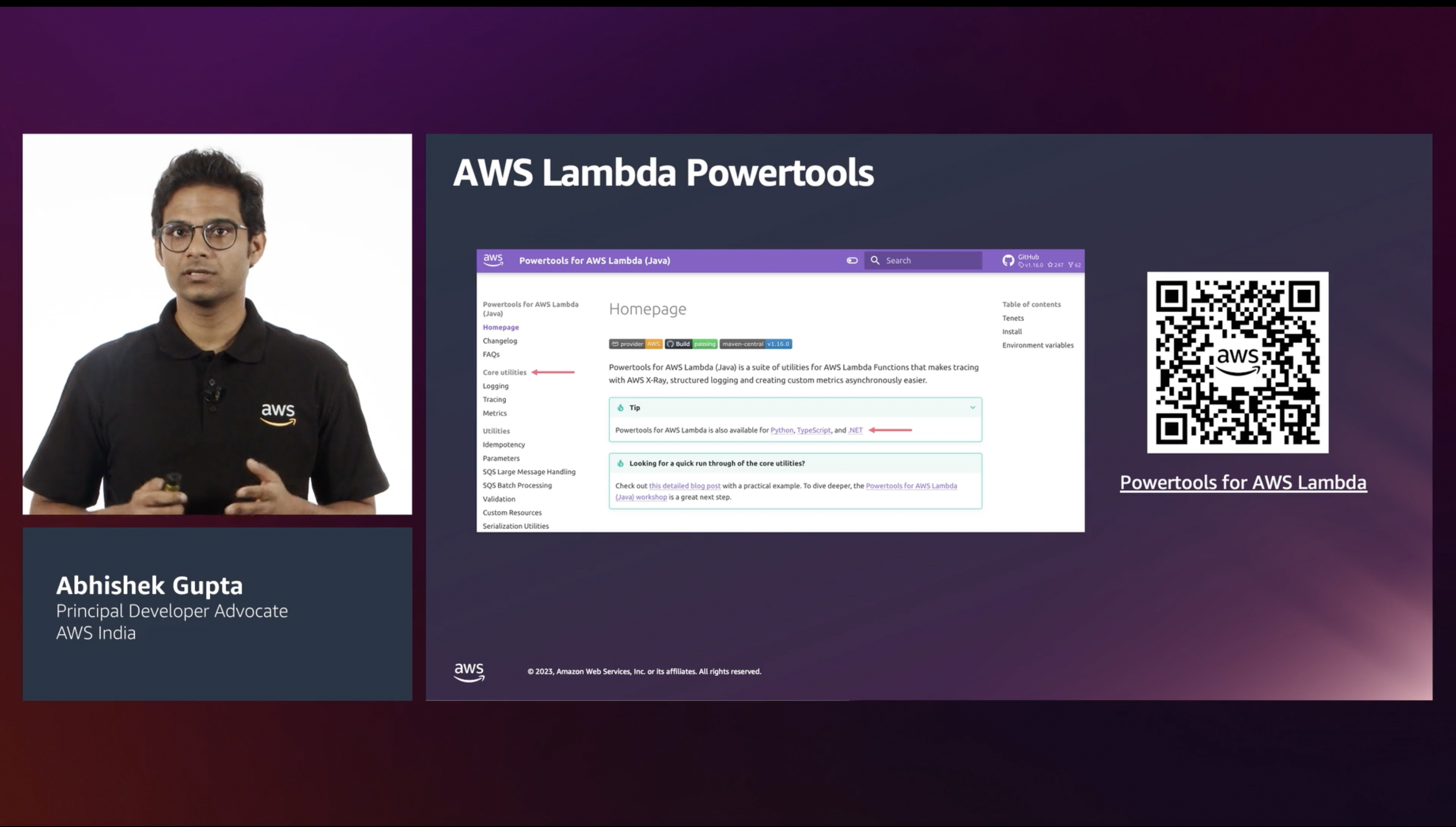Collapse the Tip box chevron
This screenshot has height=827, width=1456.
972,407
